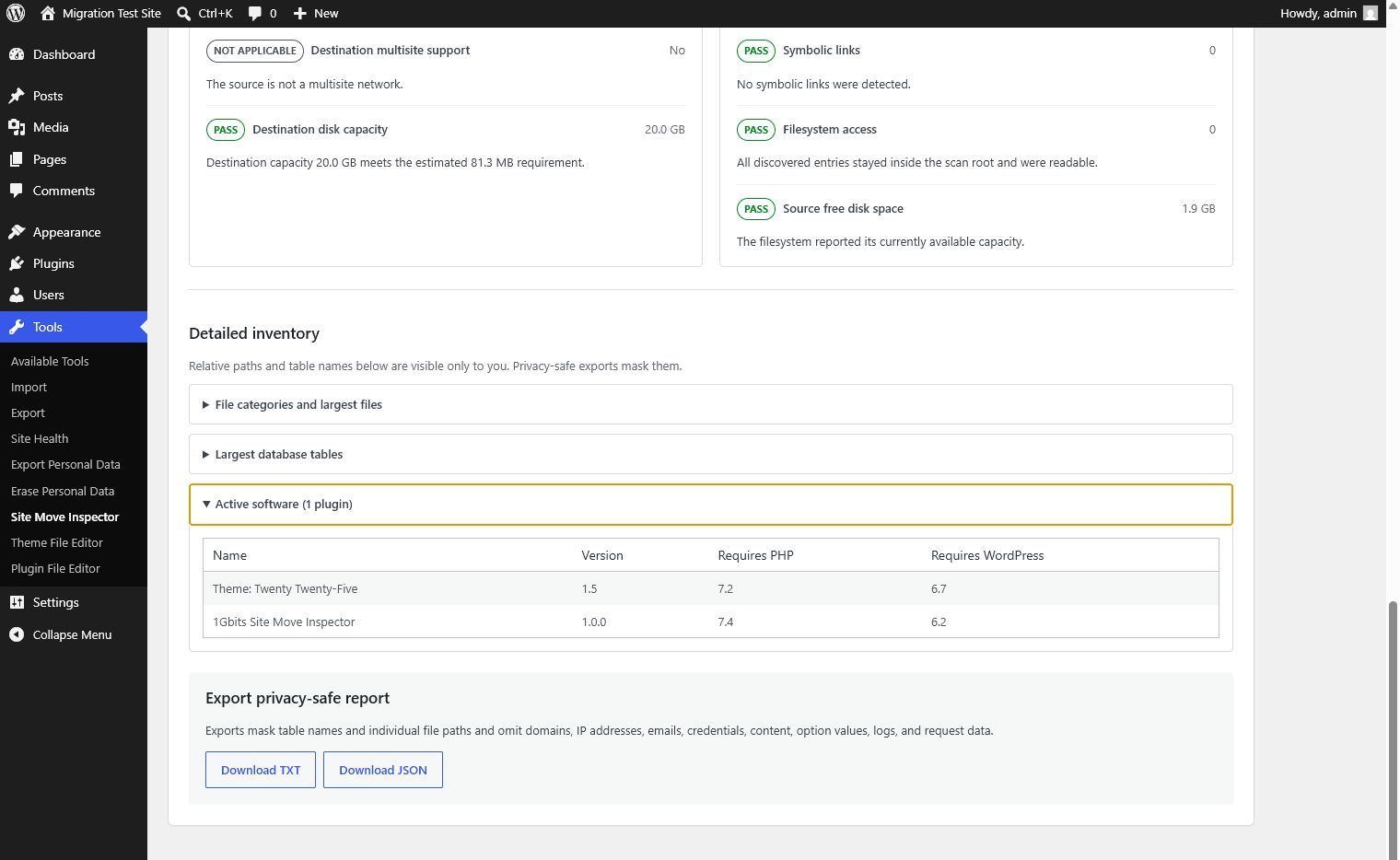Open Plugins menu item
The width and height of the screenshot is (1400, 860).
point(74,263)
